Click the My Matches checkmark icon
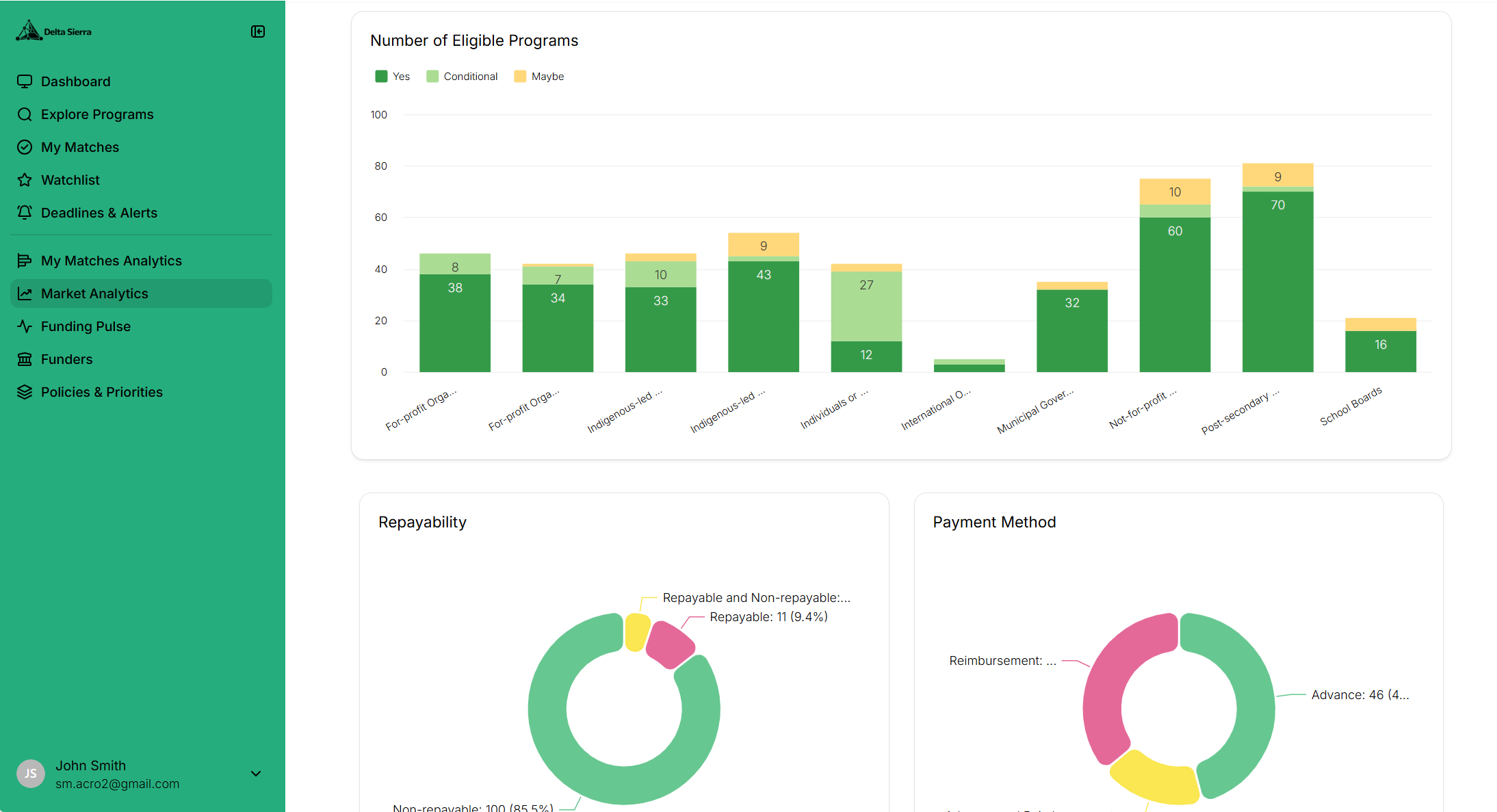Screen dimensions: 1497x812 coord(25,147)
